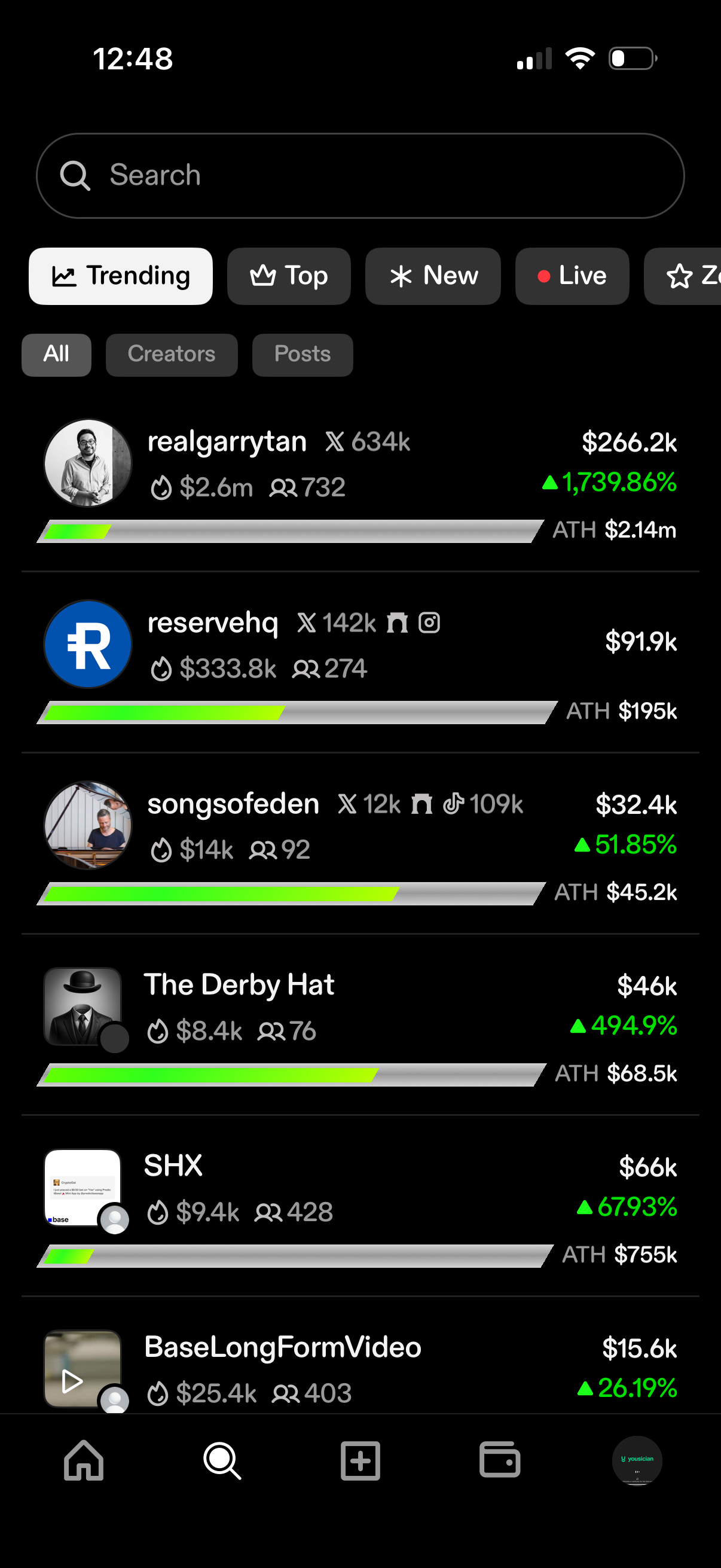Screen dimensions: 721x1568
Task: Tap reservehq's Farcaster arch icon
Action: [x=398, y=623]
